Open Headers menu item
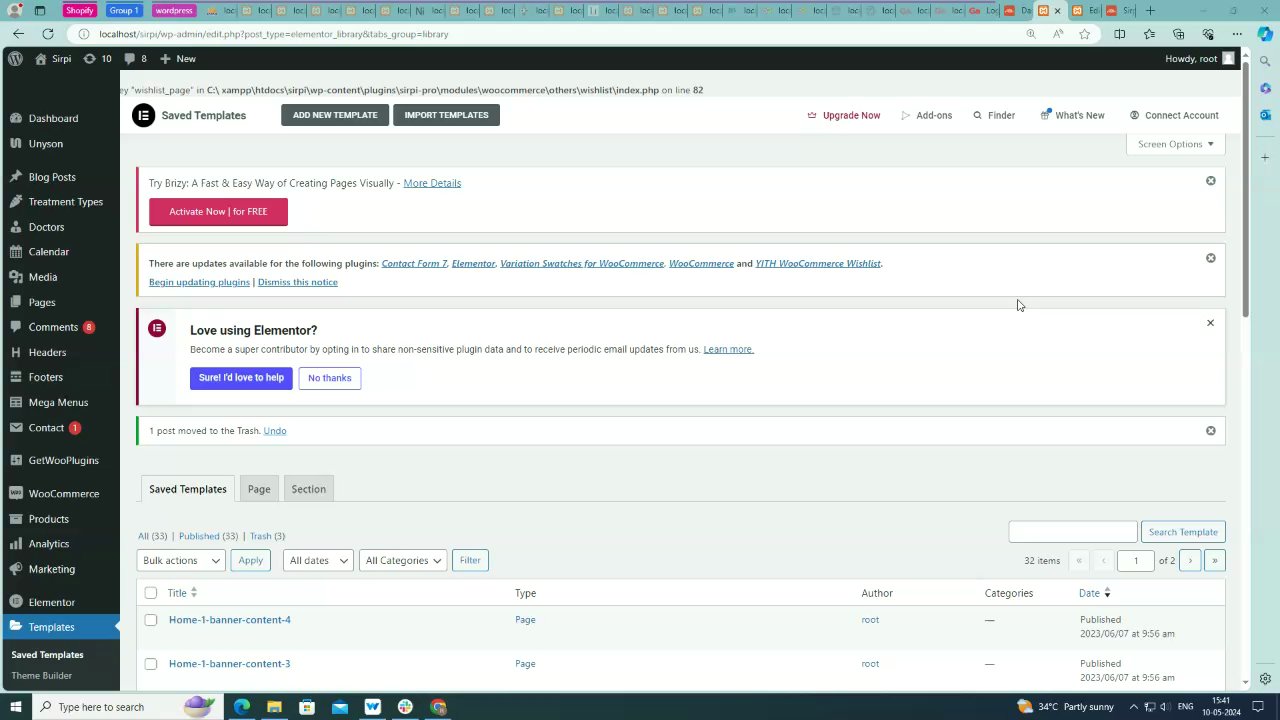The height and width of the screenshot is (720, 1280). tap(47, 352)
